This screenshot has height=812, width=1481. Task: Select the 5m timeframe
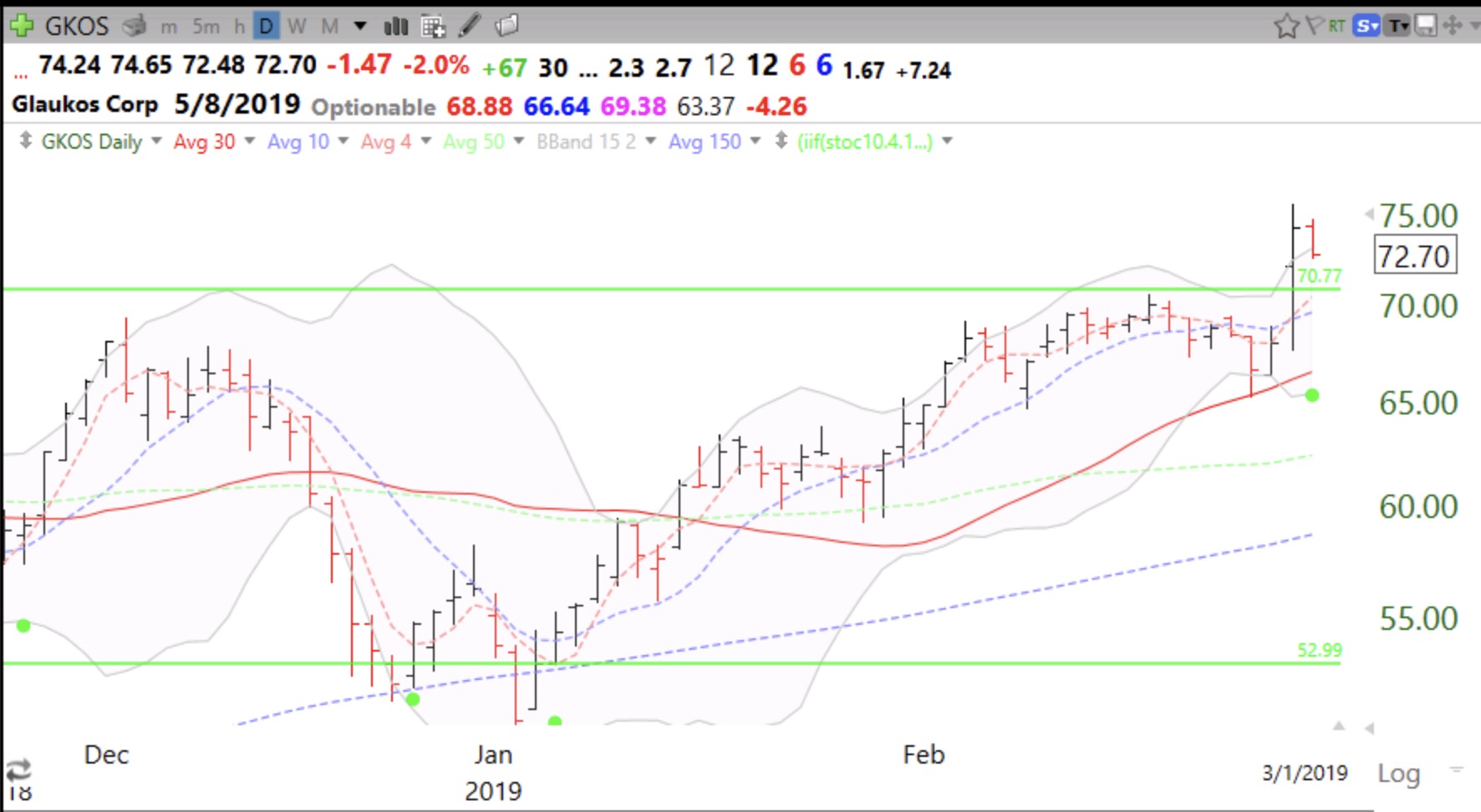[206, 27]
